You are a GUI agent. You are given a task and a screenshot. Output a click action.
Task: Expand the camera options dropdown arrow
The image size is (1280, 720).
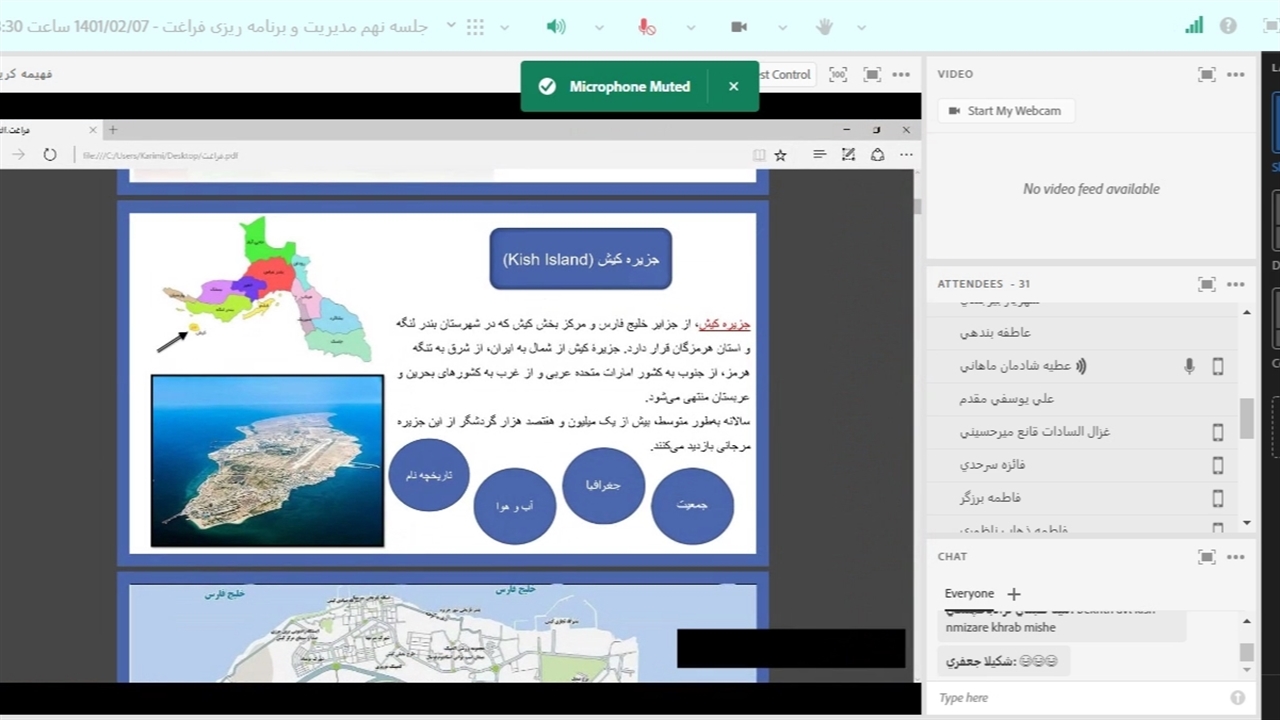pyautogui.click(x=782, y=28)
